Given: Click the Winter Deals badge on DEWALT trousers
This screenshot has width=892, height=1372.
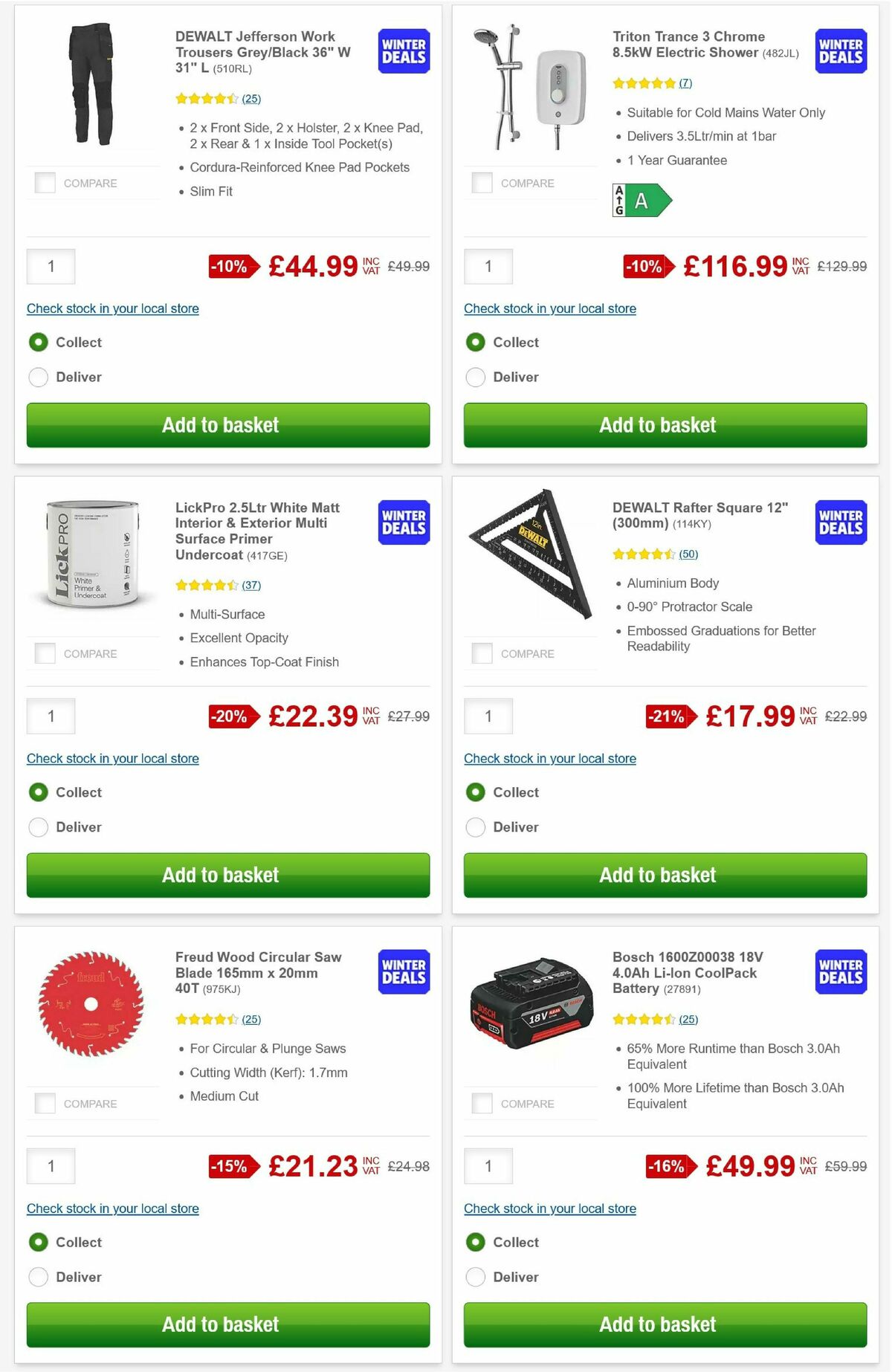Looking at the screenshot, I should 402,51.
